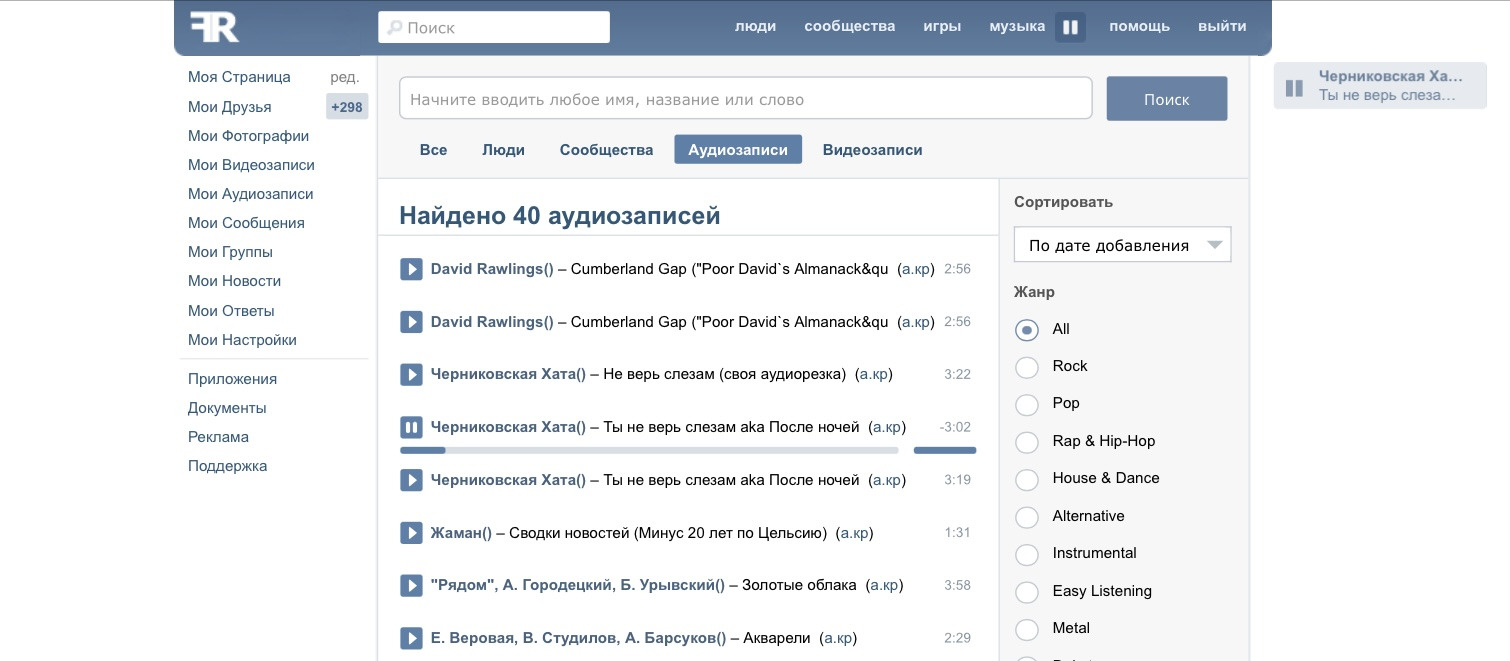1510x661 pixels.
Task: Open the +298 friends counter badge
Action: tap(347, 107)
